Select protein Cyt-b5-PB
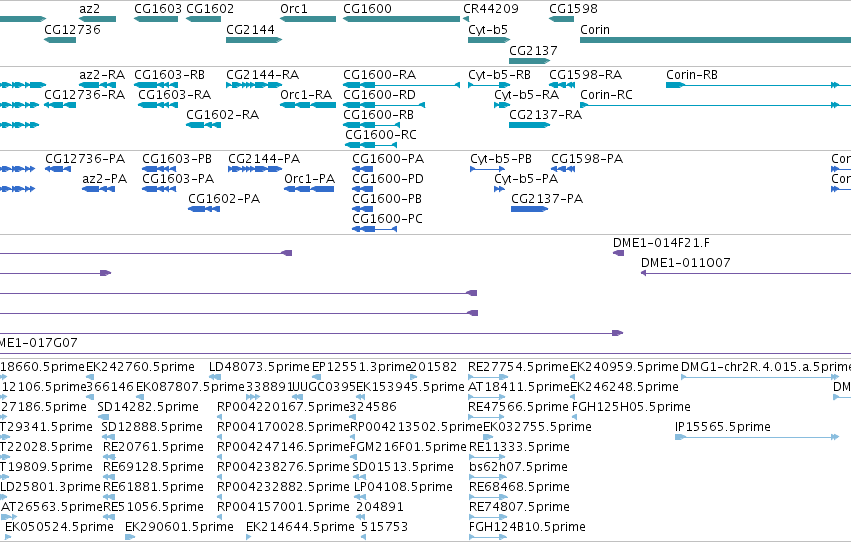 point(487,169)
